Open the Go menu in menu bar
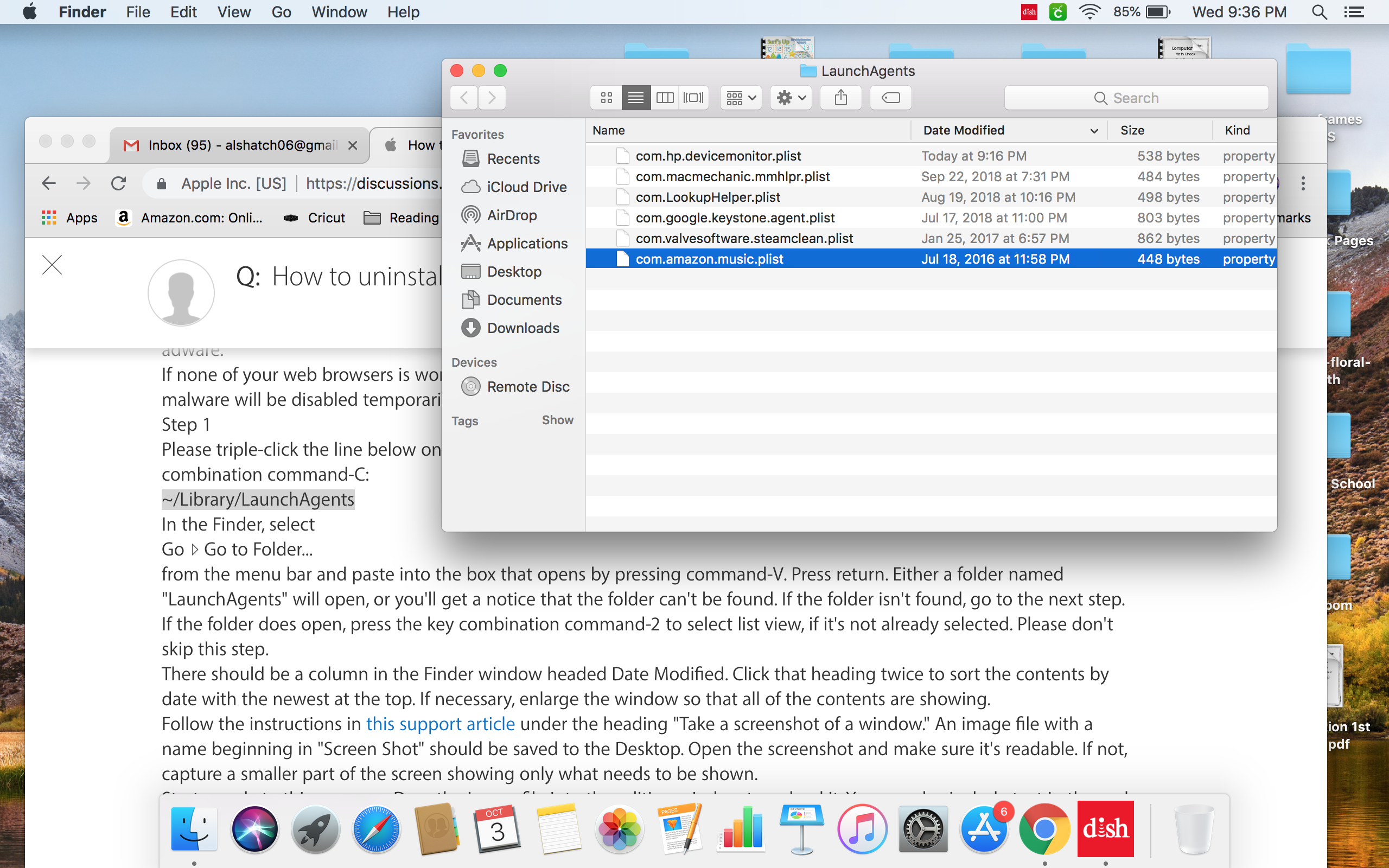 281,12
